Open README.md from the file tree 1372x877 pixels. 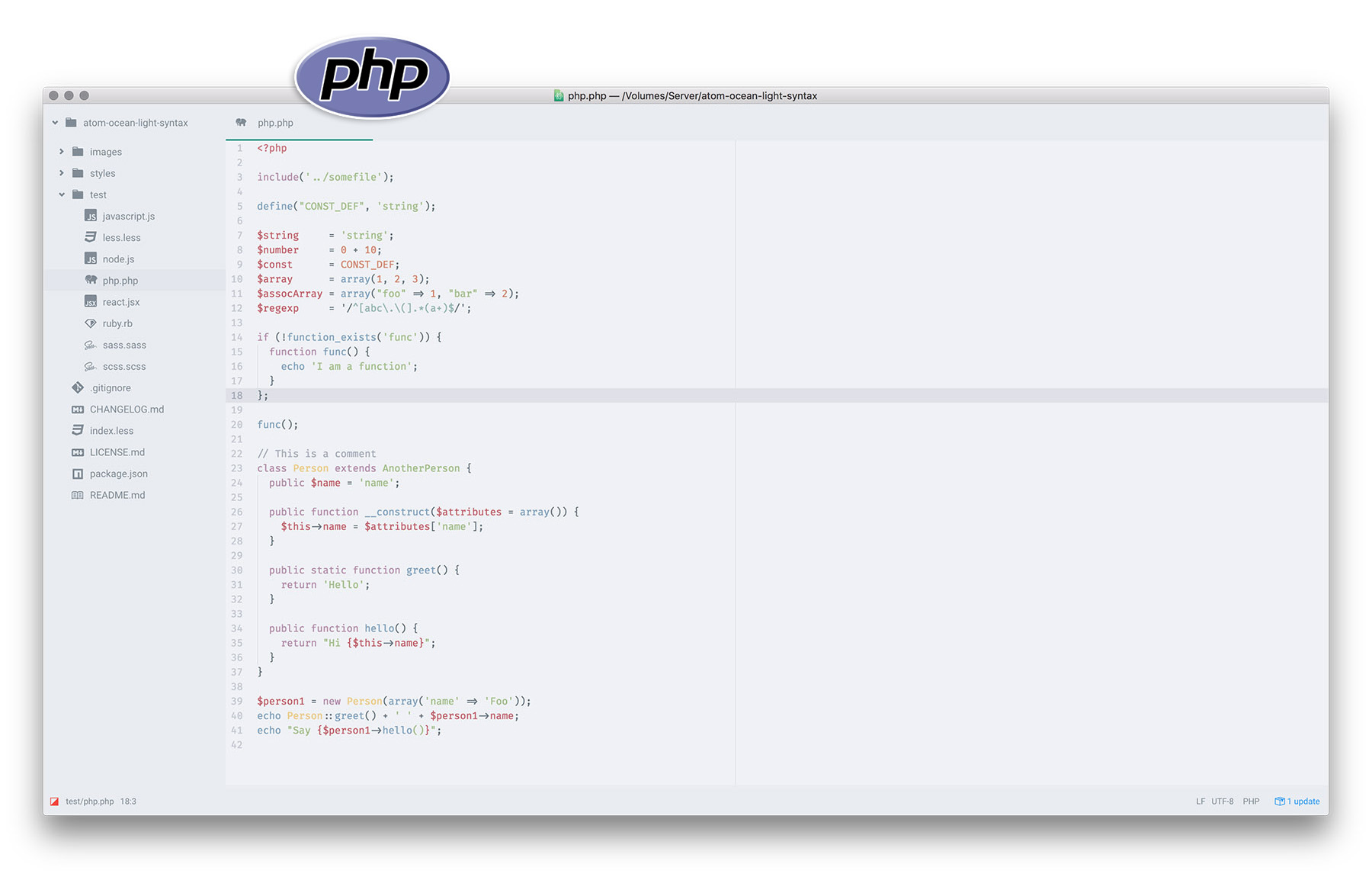(x=117, y=495)
